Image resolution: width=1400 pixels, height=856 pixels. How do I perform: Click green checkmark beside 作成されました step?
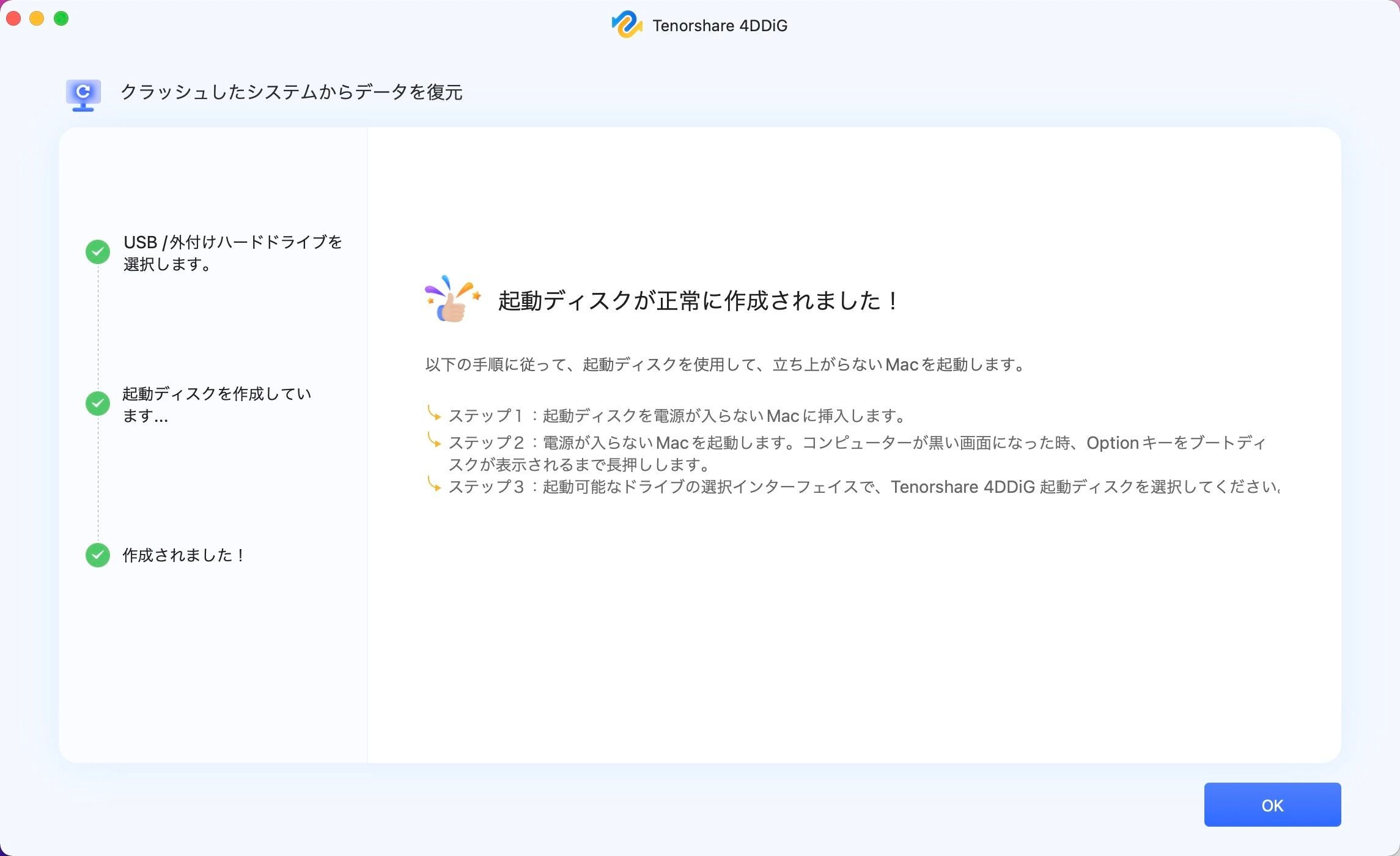[98, 555]
